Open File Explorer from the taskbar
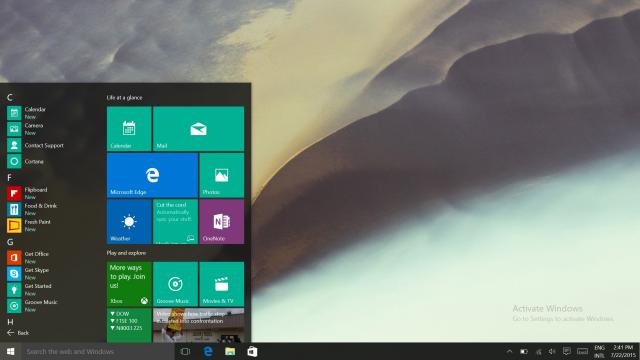The image size is (640, 360). click(230, 351)
